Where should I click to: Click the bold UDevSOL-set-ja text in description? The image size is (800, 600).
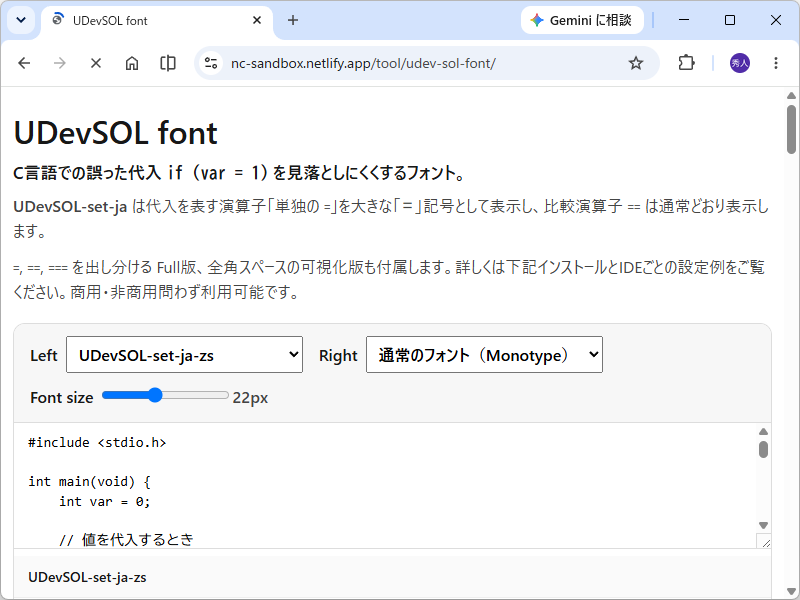tap(70, 207)
